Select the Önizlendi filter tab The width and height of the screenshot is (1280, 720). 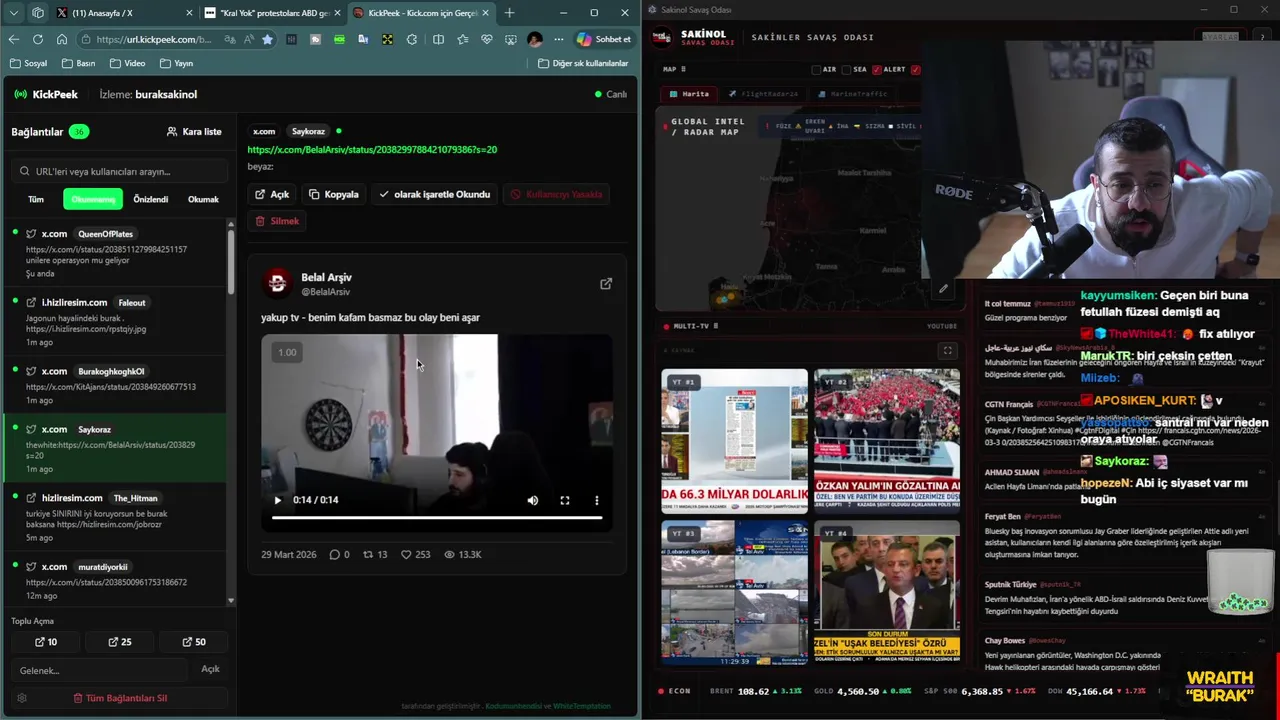pyautogui.click(x=151, y=199)
